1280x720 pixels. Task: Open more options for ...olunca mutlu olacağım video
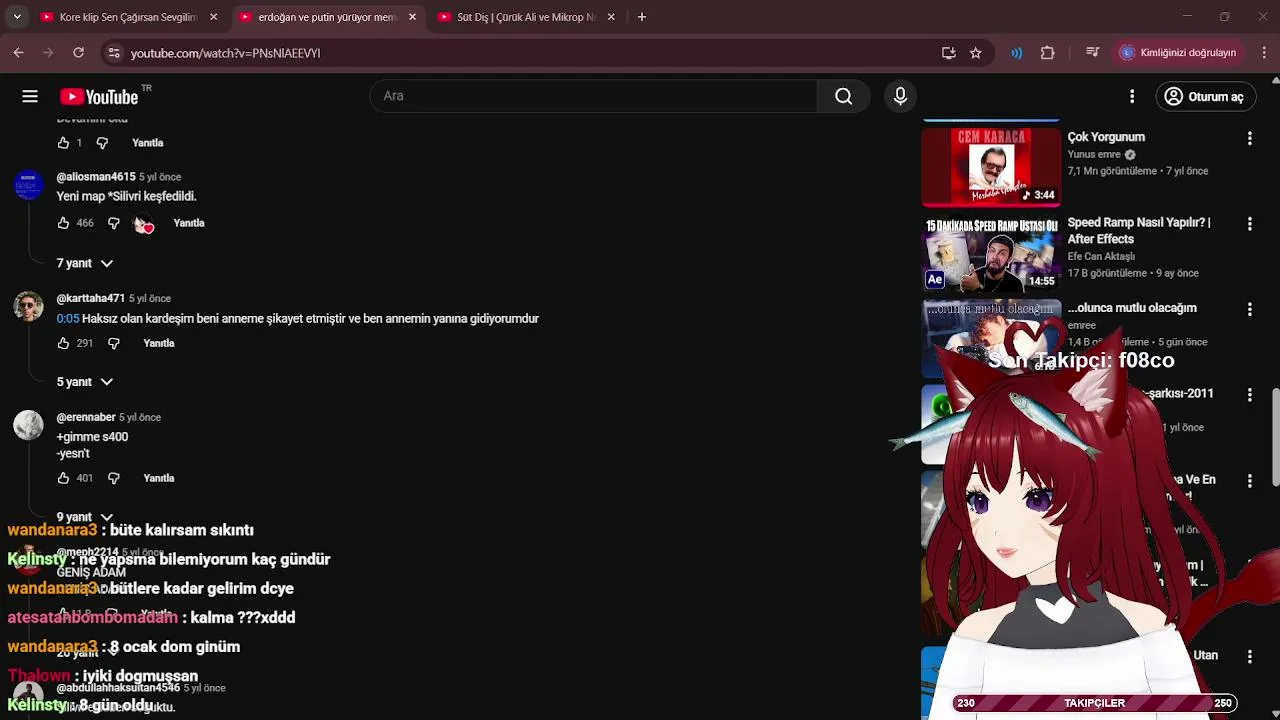pyautogui.click(x=1249, y=310)
